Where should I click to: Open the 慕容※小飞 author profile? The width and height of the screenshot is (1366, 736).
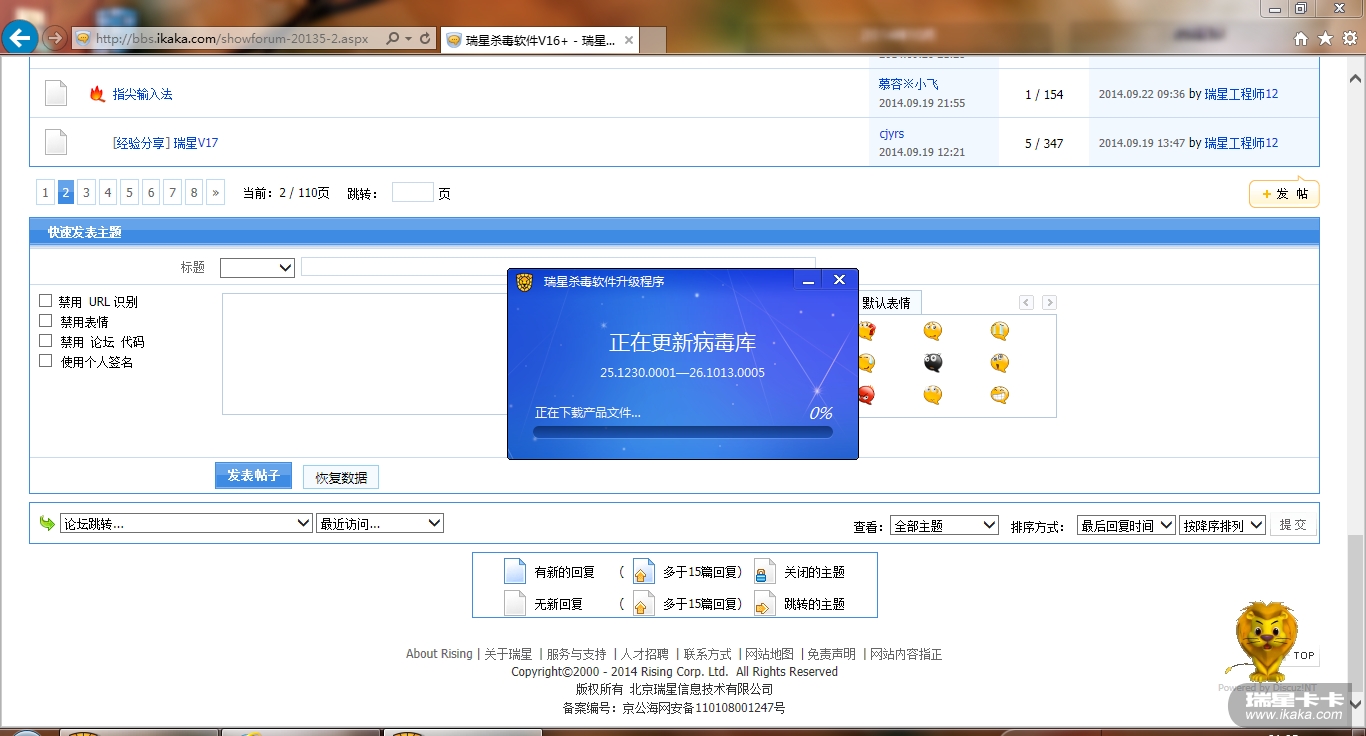pyautogui.click(x=909, y=84)
